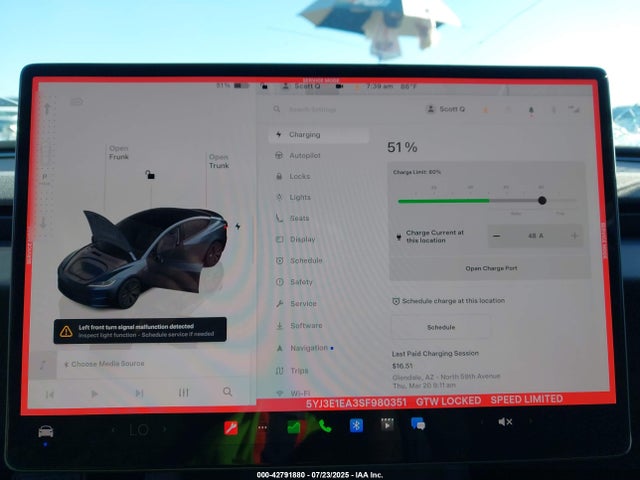Click the Schedule charge at this location label
640x480 pixels.
(453, 301)
